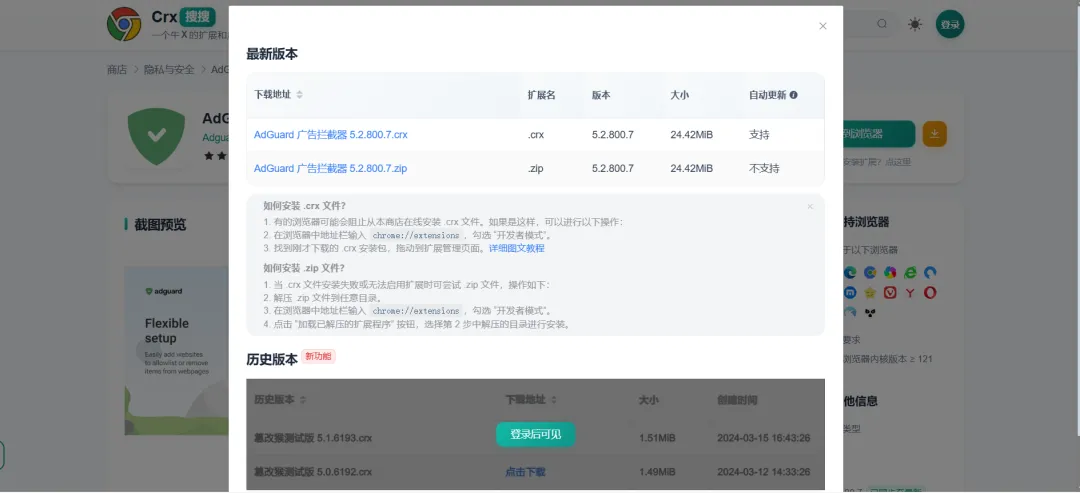The image size is (1080, 493).
Task: Click the 1.49MiB size cell
Action: click(657, 472)
